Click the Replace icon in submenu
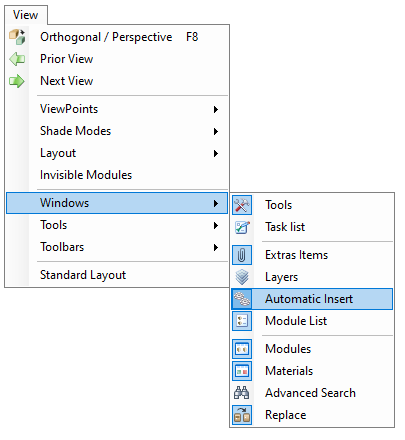The image size is (405, 440). (242, 415)
